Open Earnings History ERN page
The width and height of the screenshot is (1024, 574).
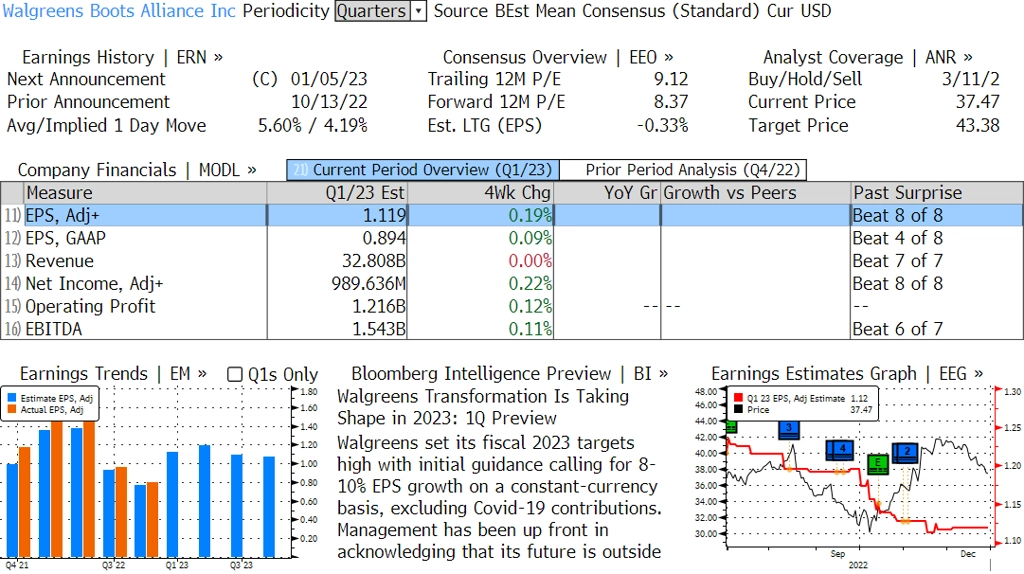click(122, 57)
